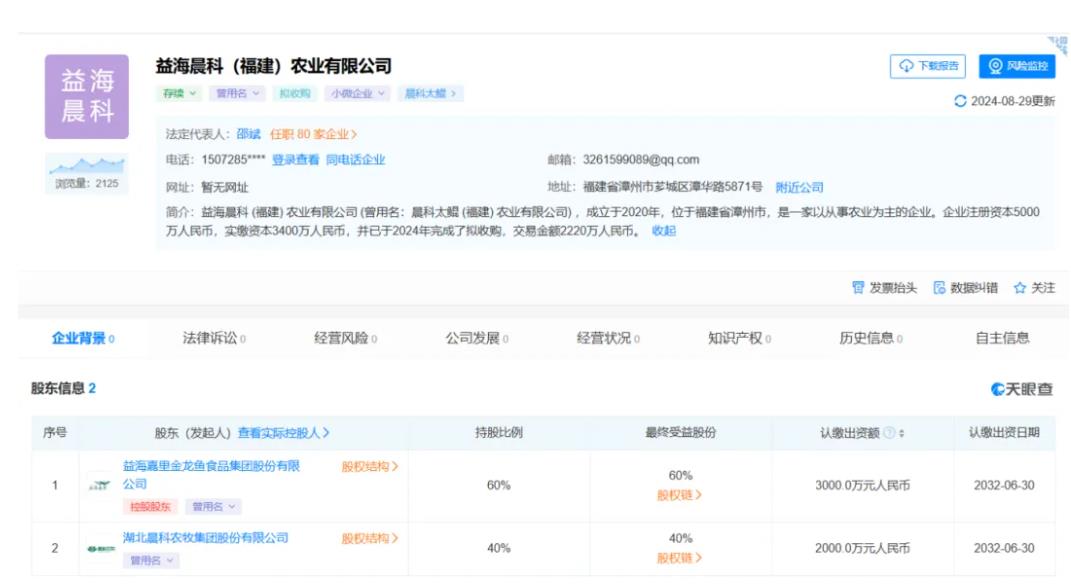Open the 同电话企业 link

point(355,160)
